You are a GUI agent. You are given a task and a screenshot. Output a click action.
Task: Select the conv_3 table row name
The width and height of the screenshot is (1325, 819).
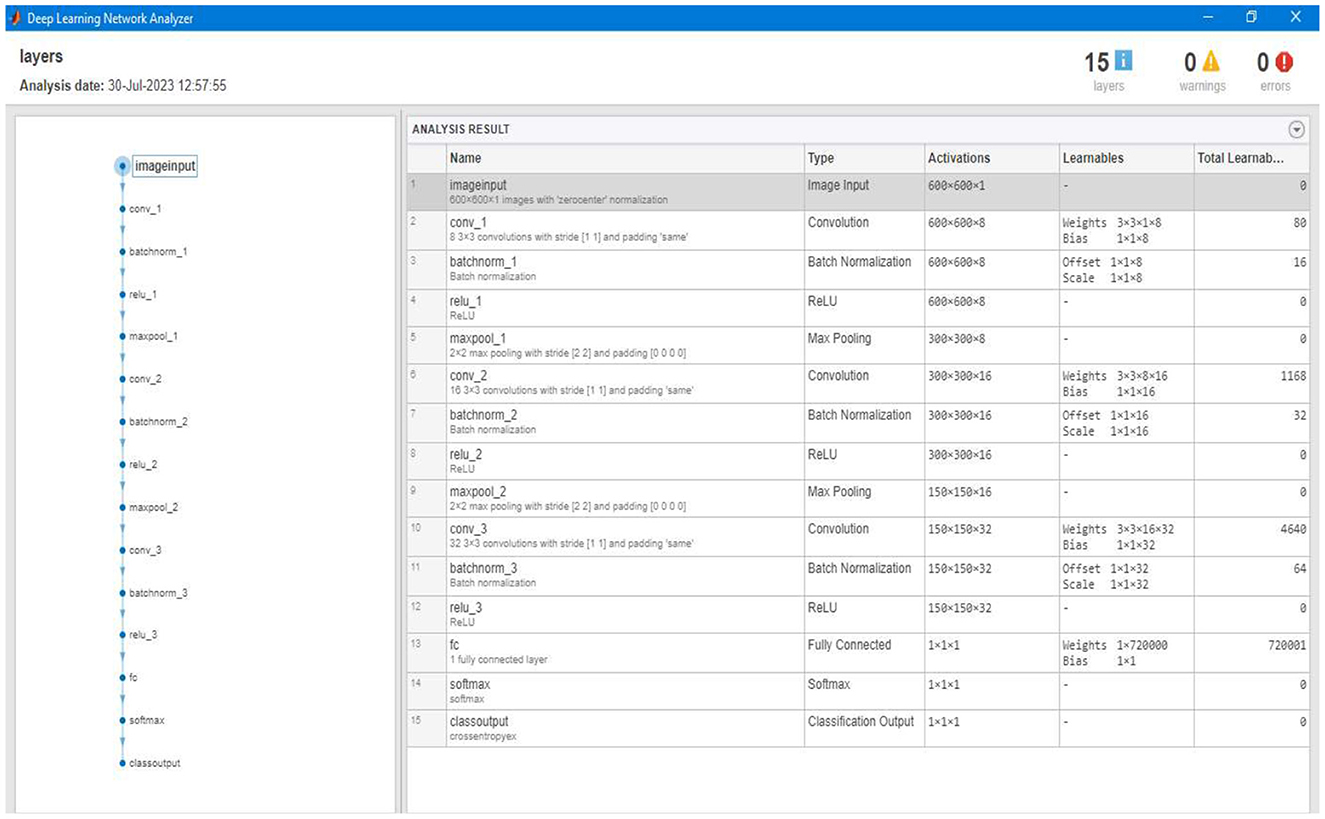(x=469, y=529)
